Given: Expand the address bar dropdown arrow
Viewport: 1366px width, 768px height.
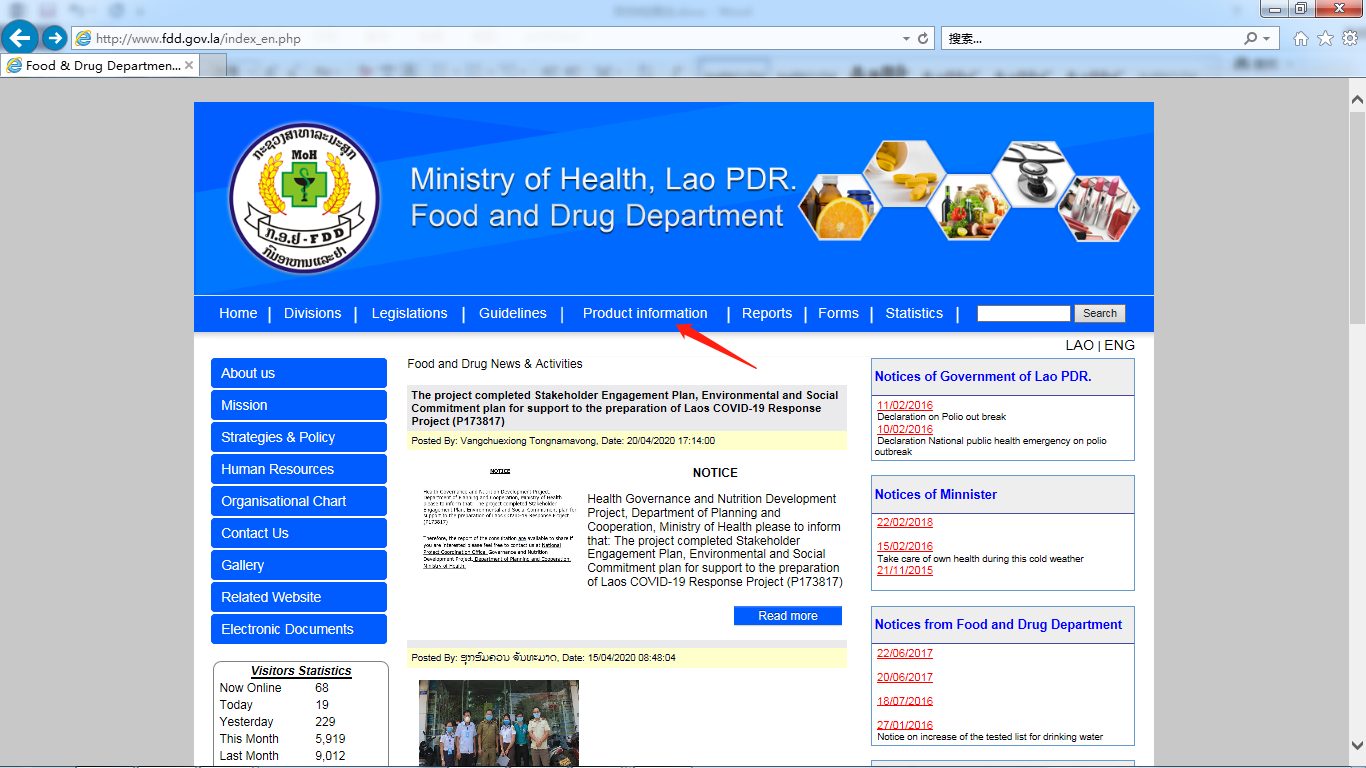Looking at the screenshot, I should click(x=906, y=39).
